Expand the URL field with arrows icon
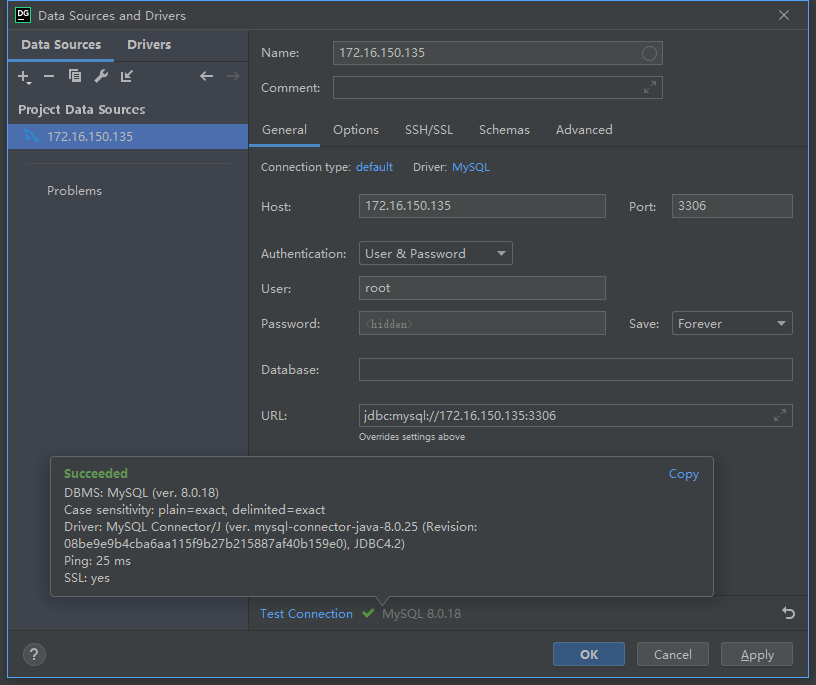Screen dimensions: 816x685 780,415
